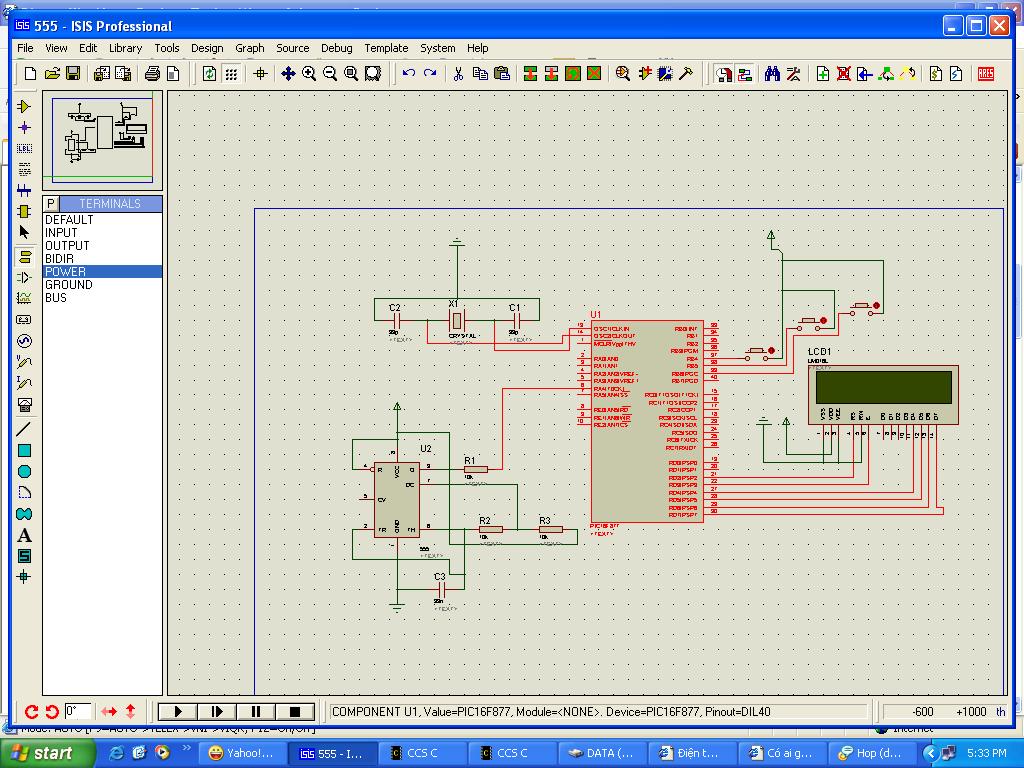Open the Library menu
Image resolution: width=1024 pixels, height=768 pixels.
[x=125, y=48]
